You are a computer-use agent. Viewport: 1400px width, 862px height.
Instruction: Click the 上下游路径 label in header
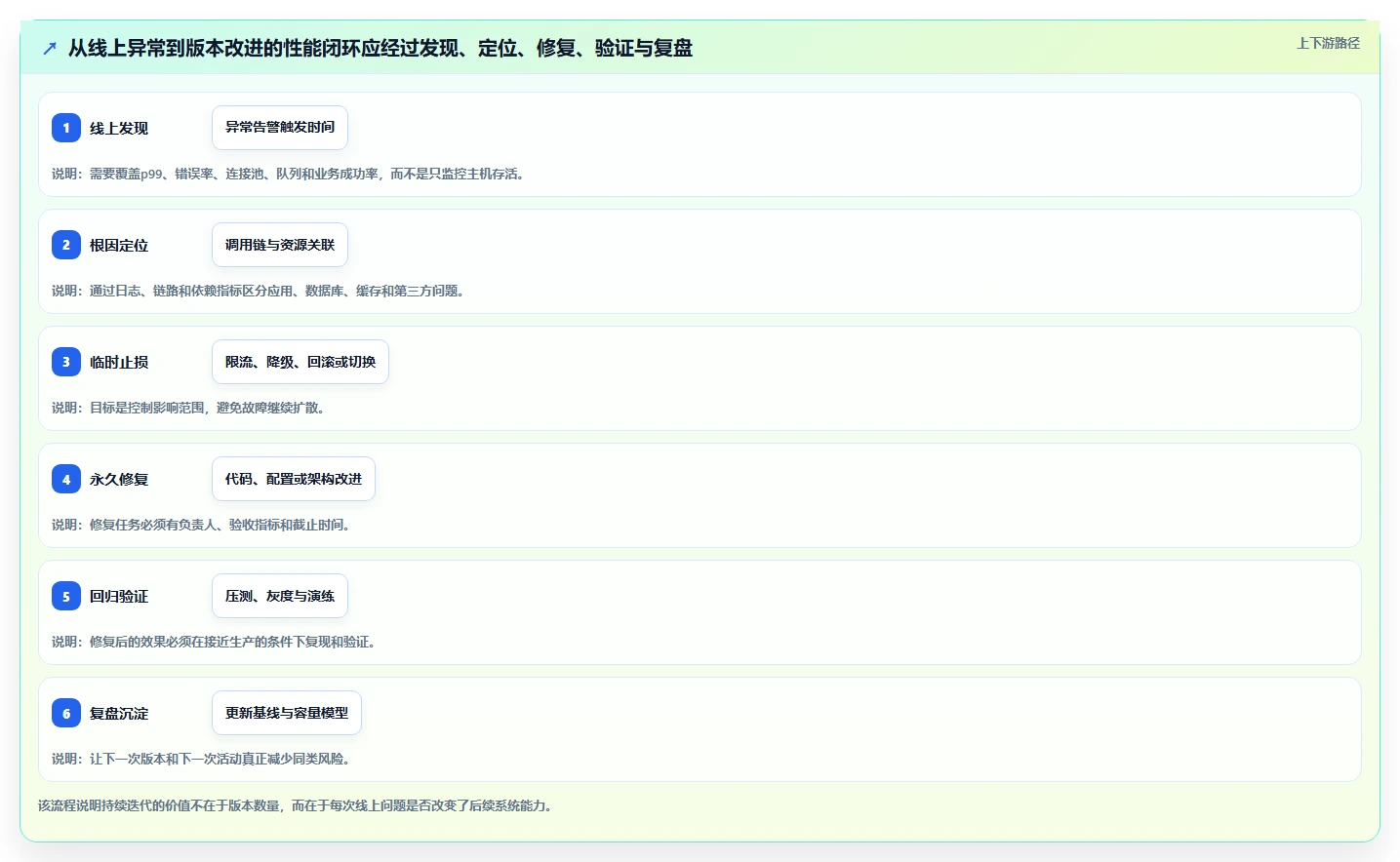click(x=1328, y=43)
